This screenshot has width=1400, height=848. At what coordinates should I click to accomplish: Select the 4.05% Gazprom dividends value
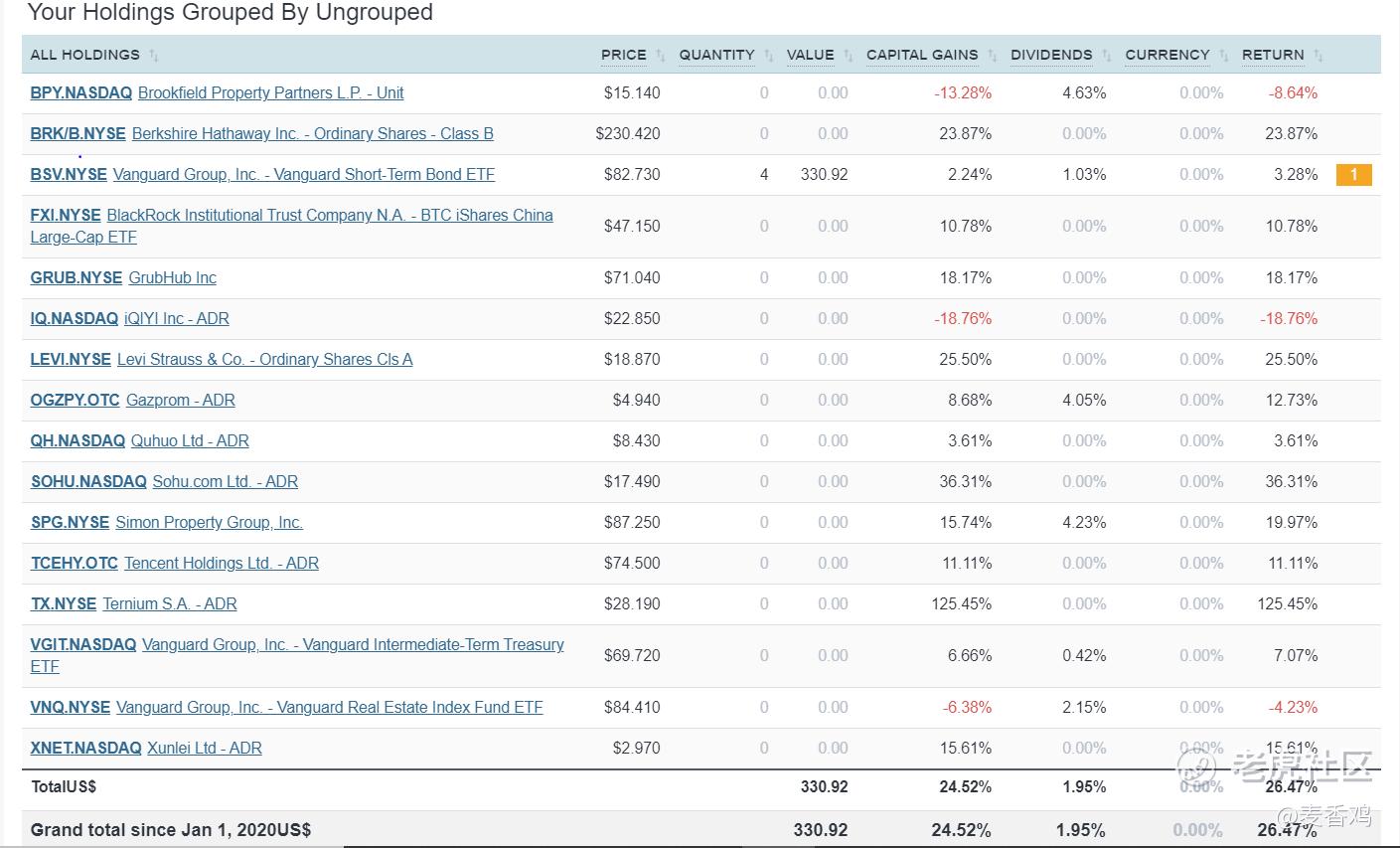point(1084,400)
